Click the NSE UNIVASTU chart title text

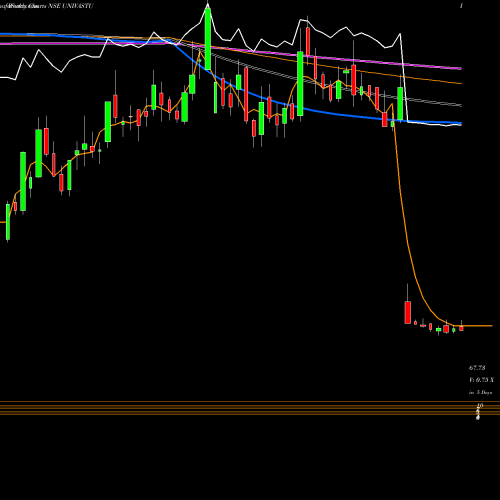coord(71,6)
